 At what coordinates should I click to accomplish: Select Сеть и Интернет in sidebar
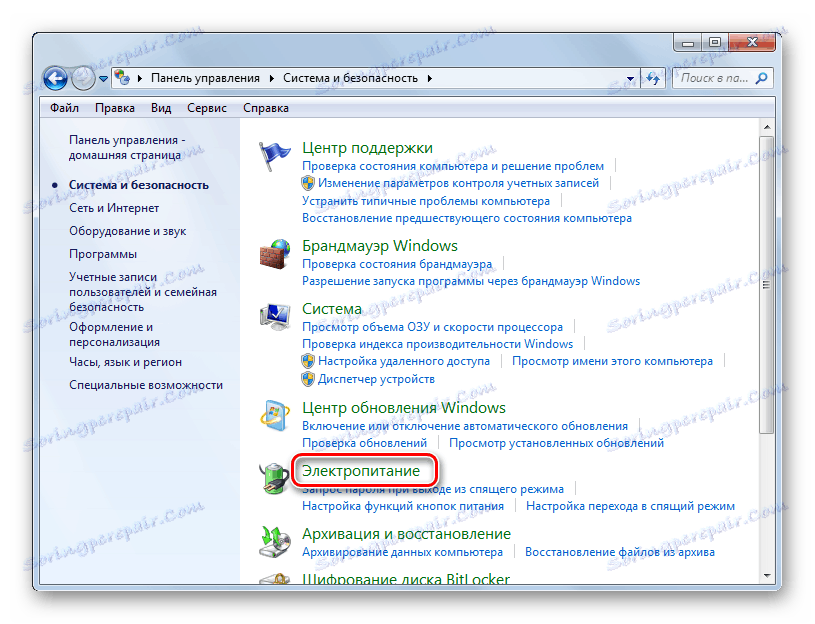[114, 208]
